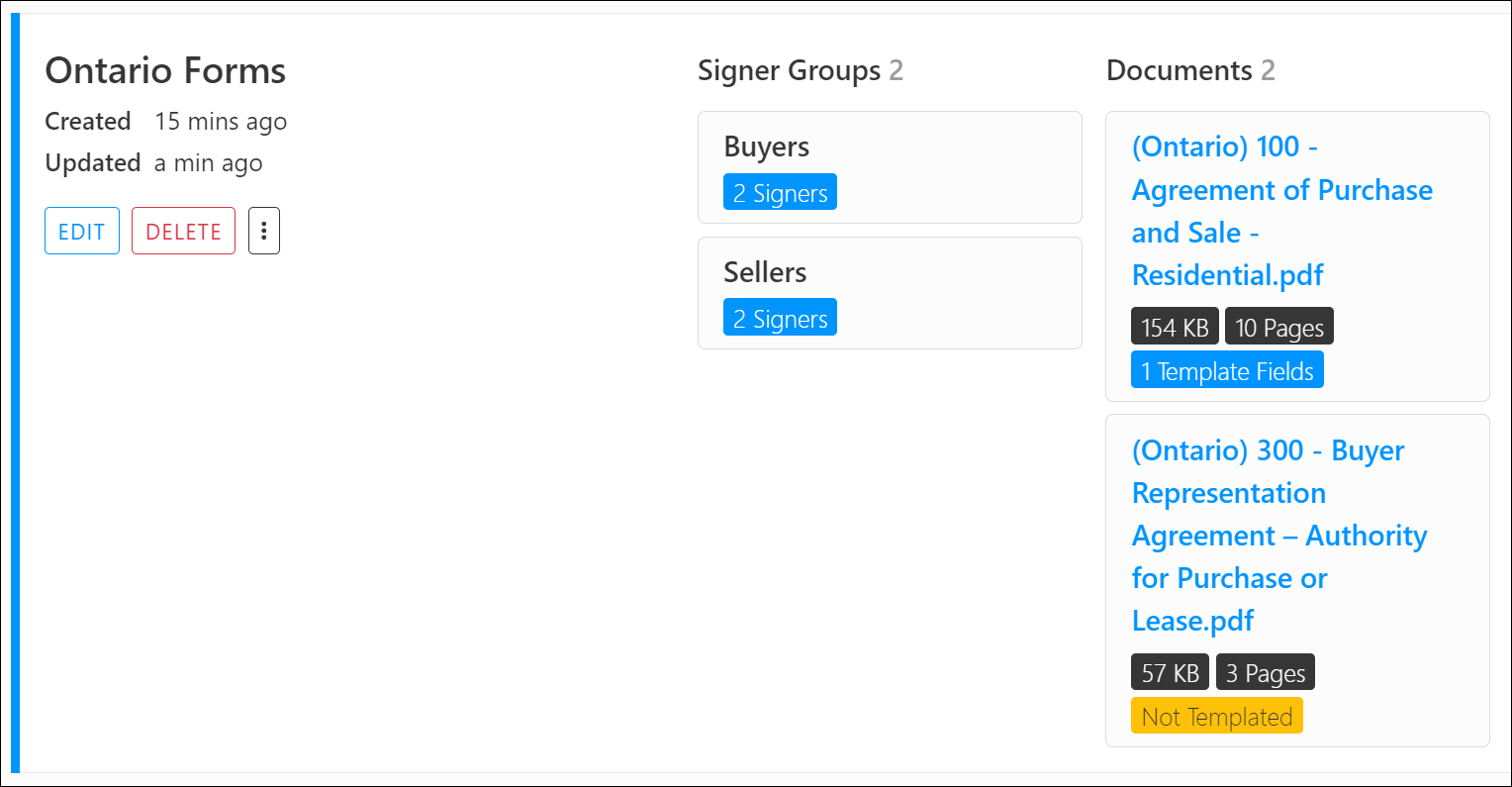The width and height of the screenshot is (1512, 787).
Task: Click the 3 Pages badge
Action: [x=1265, y=671]
